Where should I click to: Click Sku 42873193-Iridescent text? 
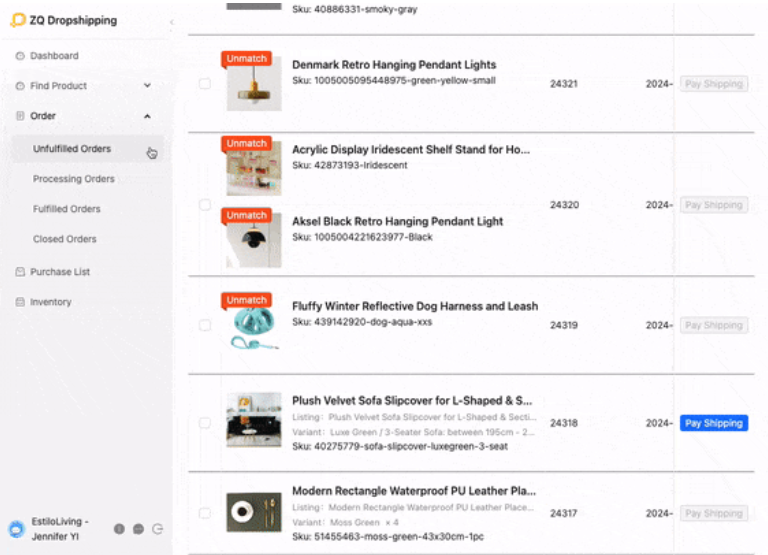[x=350, y=165]
